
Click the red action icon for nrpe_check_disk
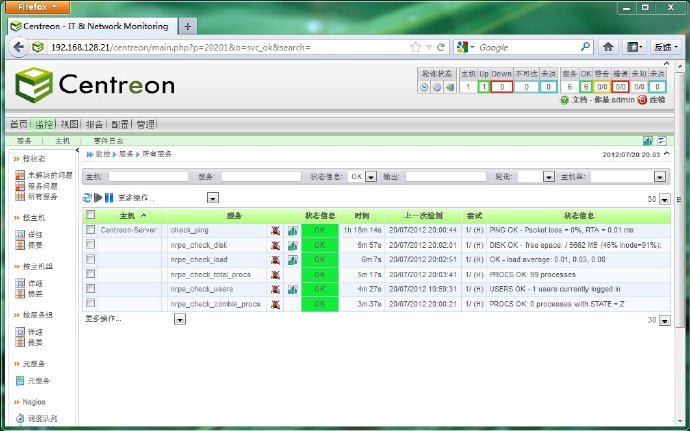275,245
